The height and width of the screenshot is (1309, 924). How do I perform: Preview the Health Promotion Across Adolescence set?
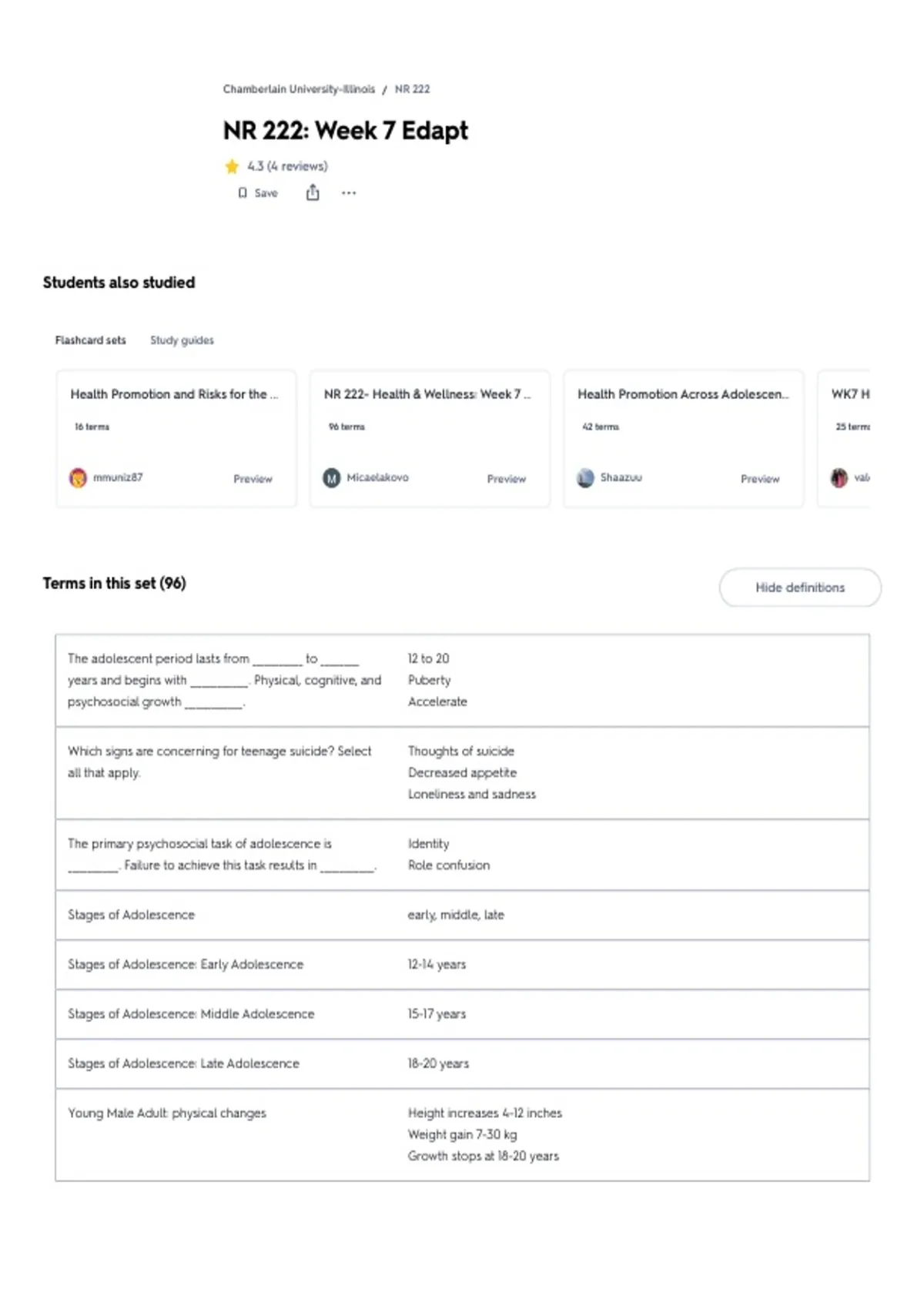click(760, 479)
